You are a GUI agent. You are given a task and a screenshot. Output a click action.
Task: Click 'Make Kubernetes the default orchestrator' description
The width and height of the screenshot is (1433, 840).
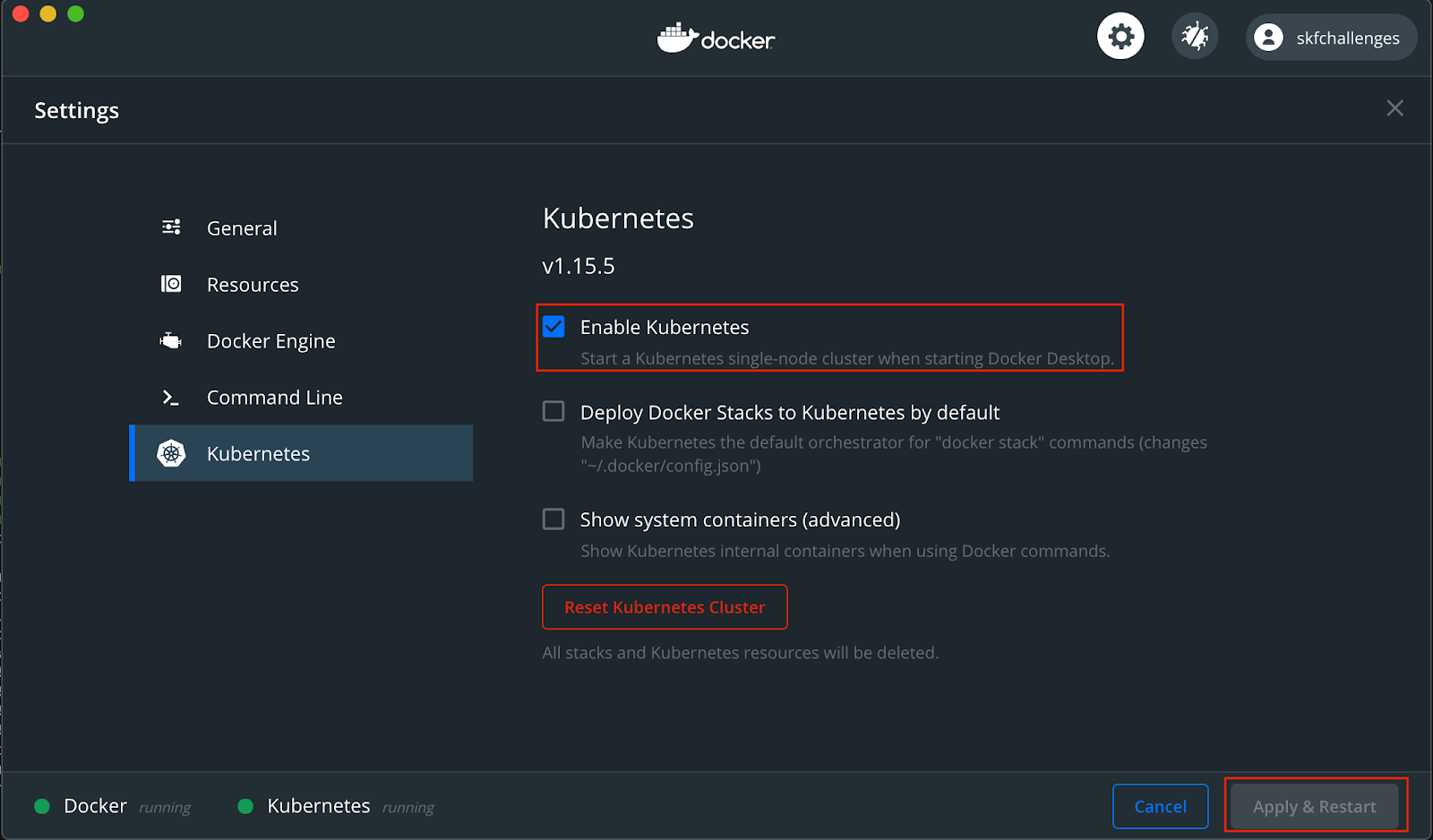point(894,454)
